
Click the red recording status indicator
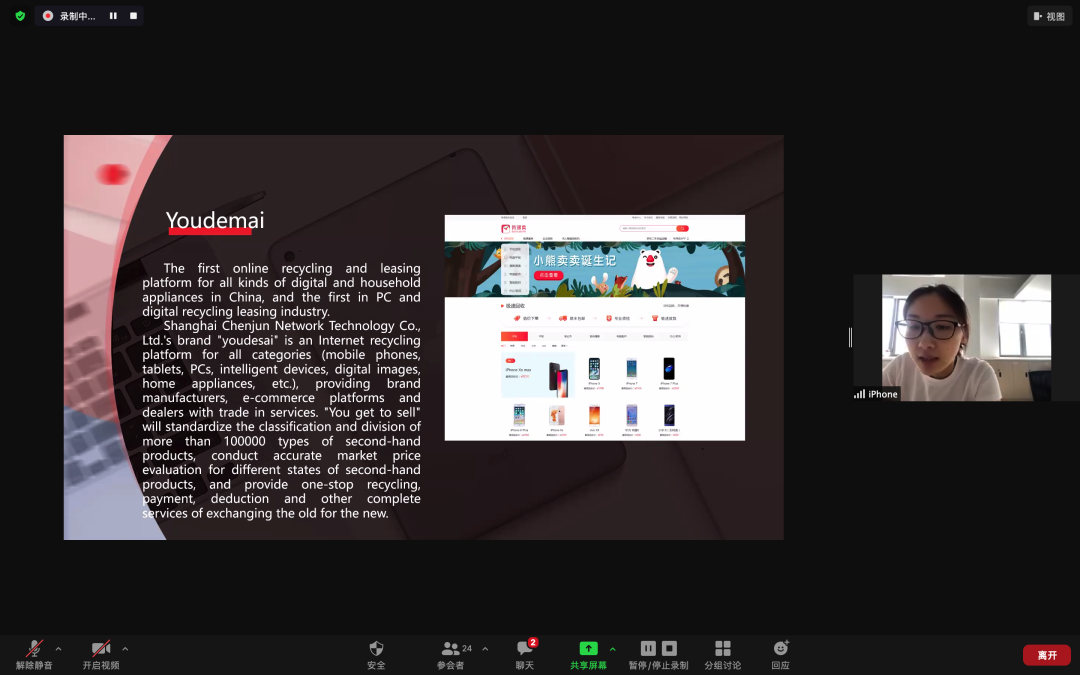click(48, 16)
